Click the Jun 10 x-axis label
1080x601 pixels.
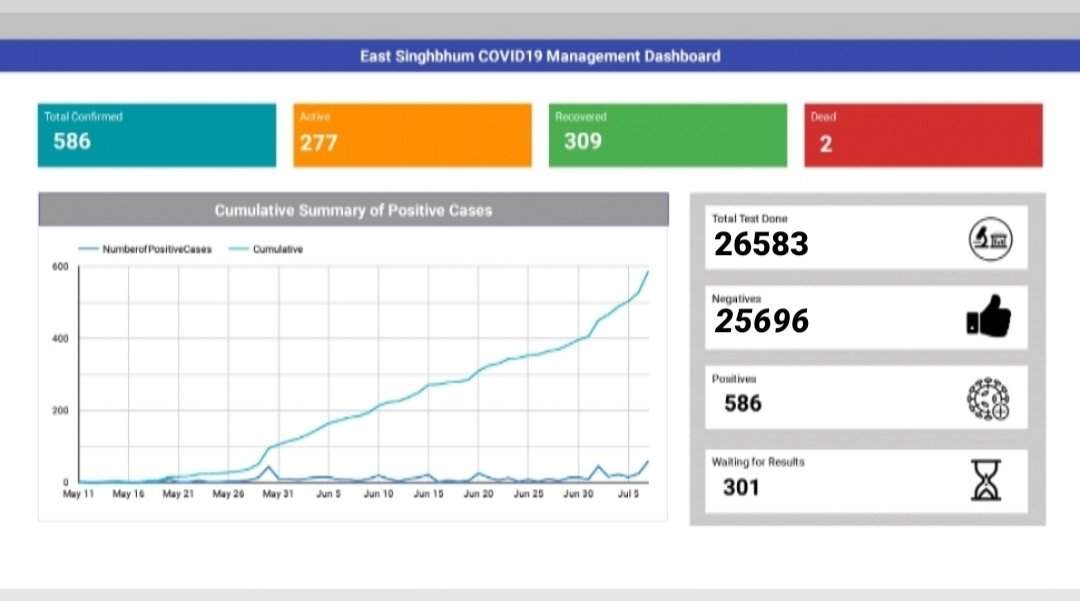tap(379, 494)
